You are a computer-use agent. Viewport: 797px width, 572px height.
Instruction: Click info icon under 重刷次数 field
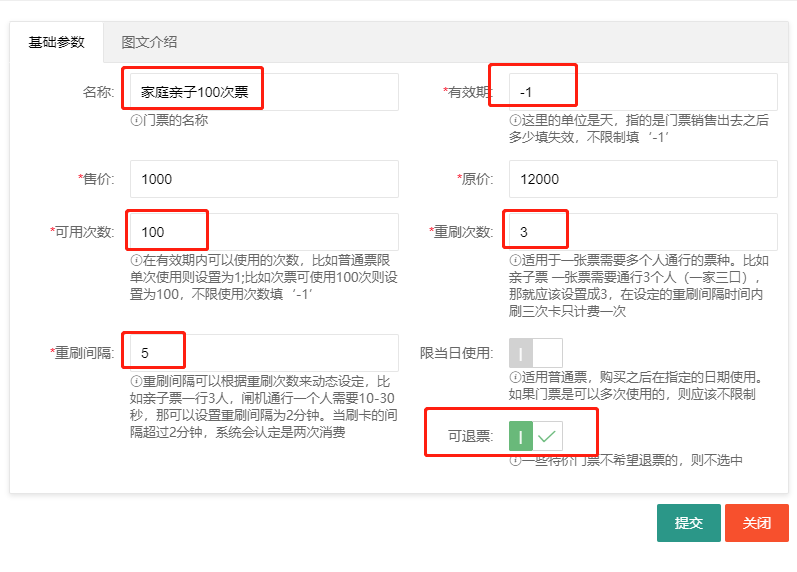point(515,260)
